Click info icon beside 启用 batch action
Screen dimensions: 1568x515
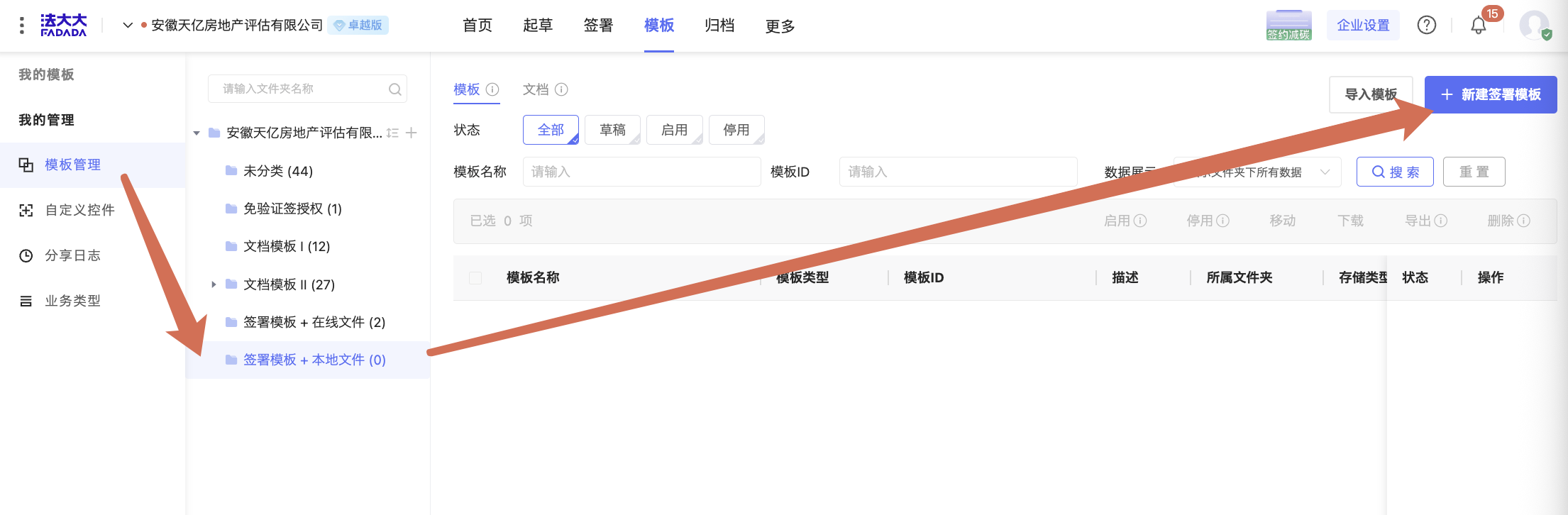pos(1140,221)
